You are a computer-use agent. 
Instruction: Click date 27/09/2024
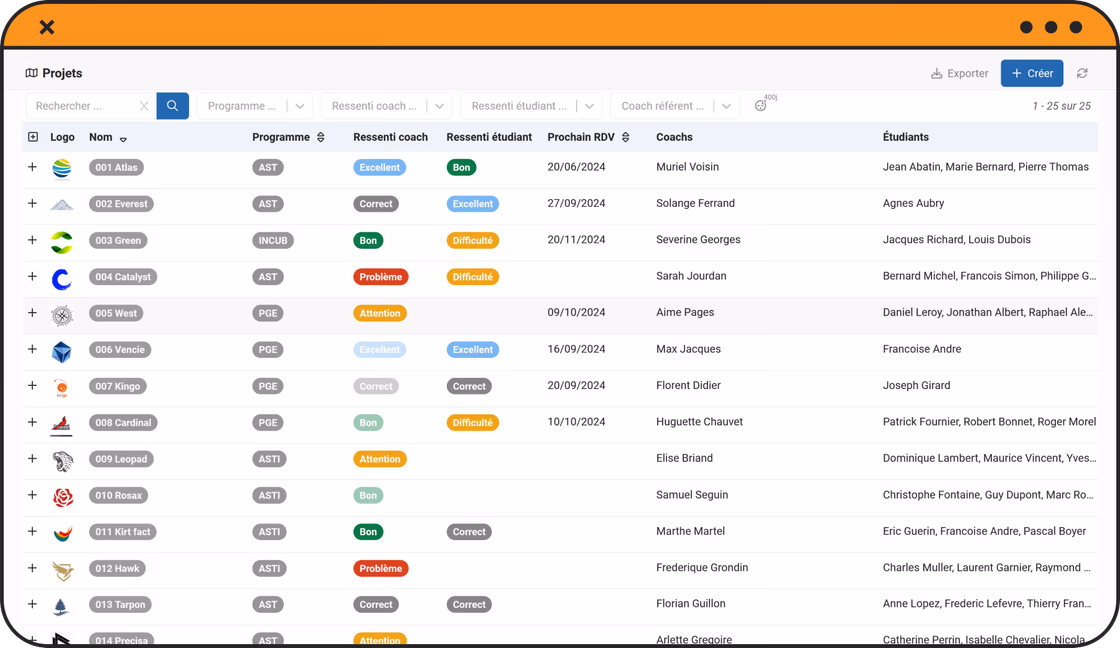[x=576, y=203]
